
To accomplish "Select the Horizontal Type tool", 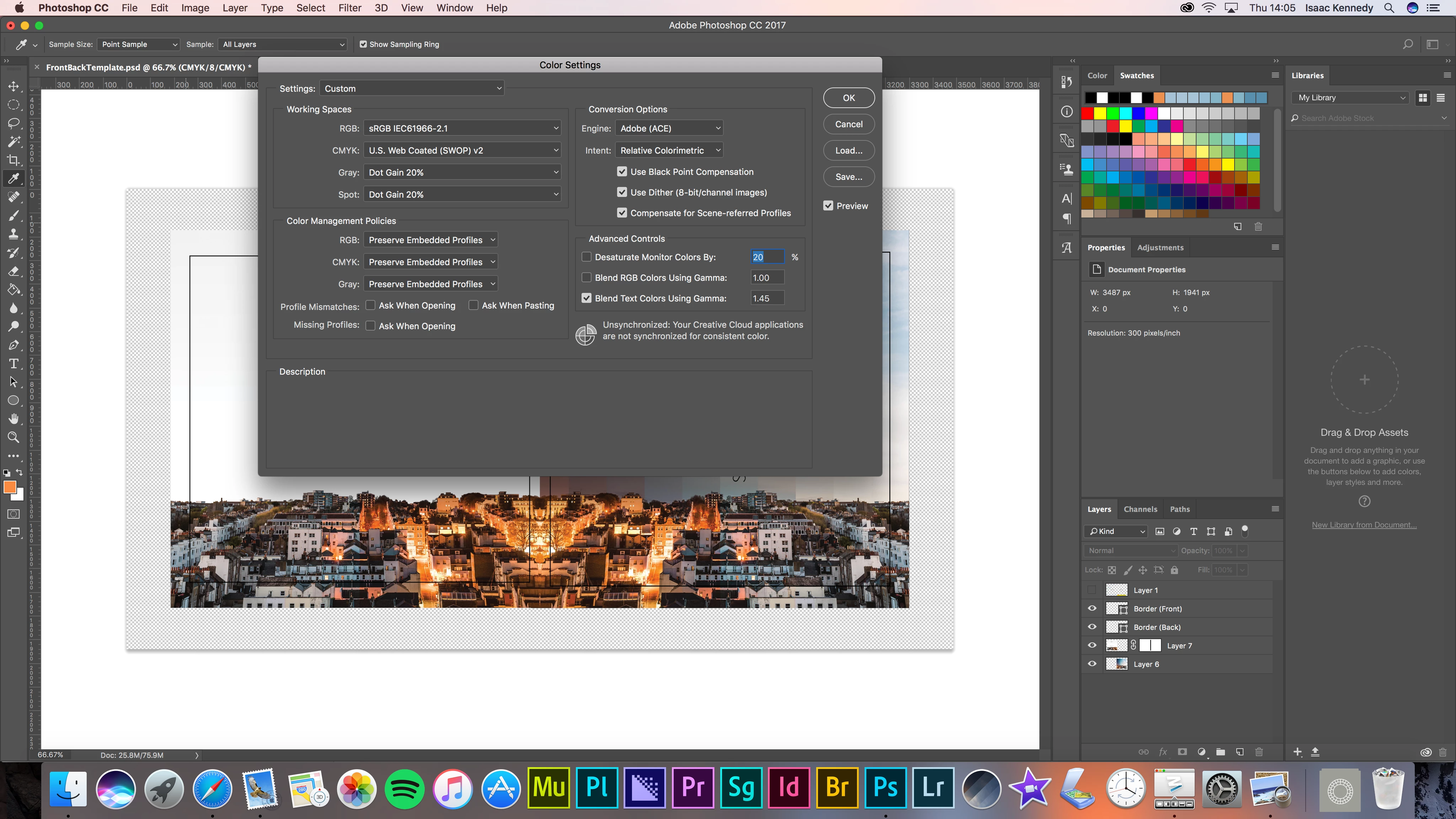I will click(14, 363).
